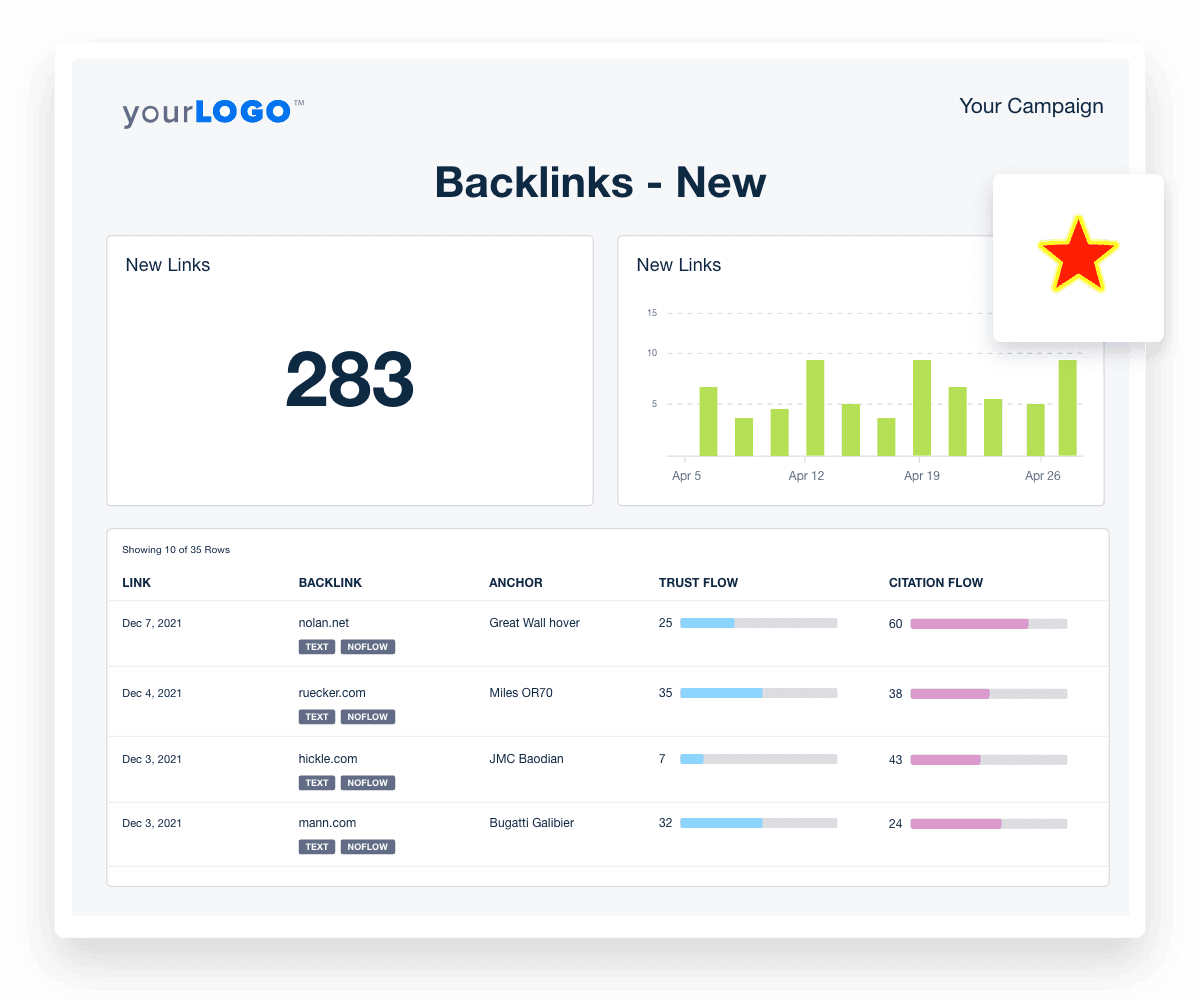Click the New Links total showing 283
Viewport: 1200px width, 1000px height.
pos(349,380)
